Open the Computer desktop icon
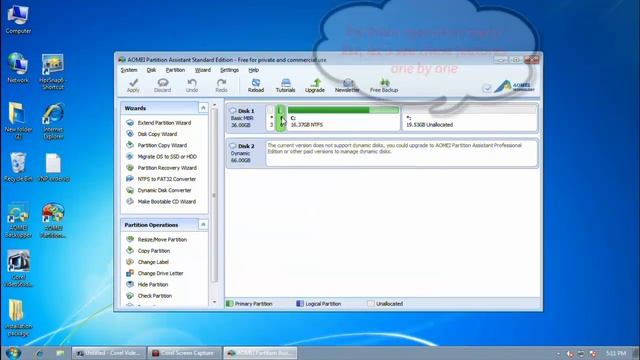Screen dimensions: 640x360 [18, 20]
